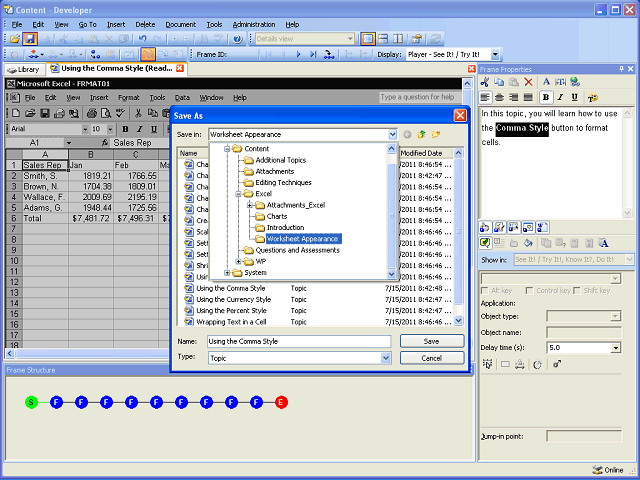The image size is (640, 480).
Task: Click the Up One Level icon in Save As
Action: click(422, 134)
